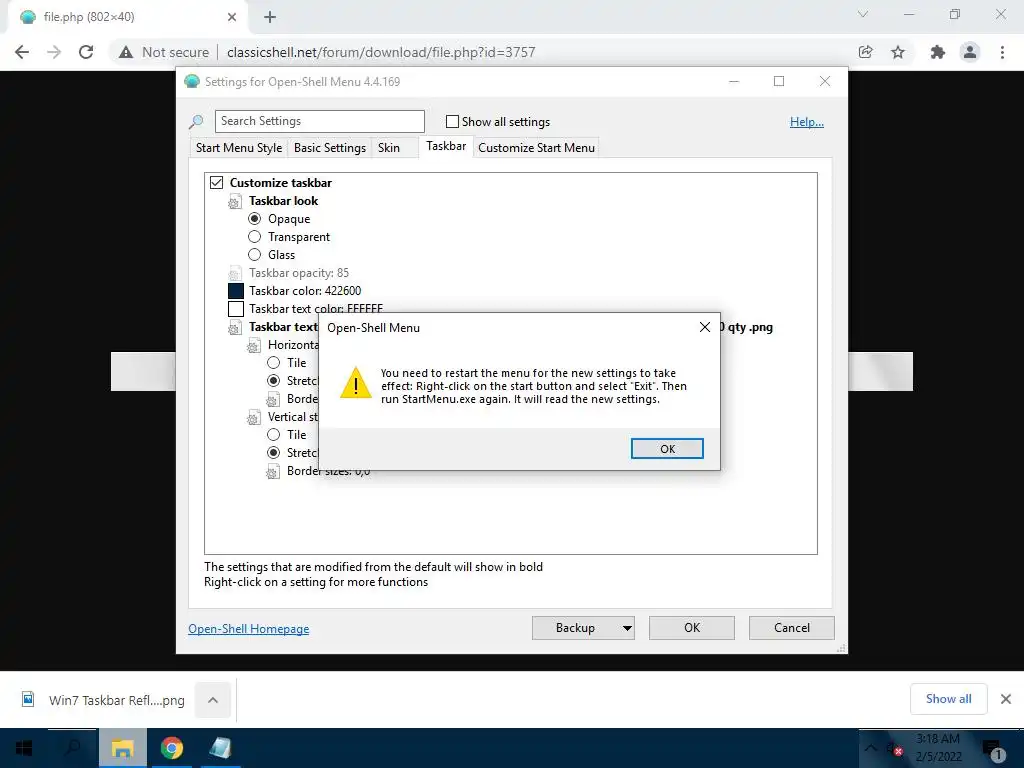Click the Vertical stretching gear icon

(x=254, y=418)
